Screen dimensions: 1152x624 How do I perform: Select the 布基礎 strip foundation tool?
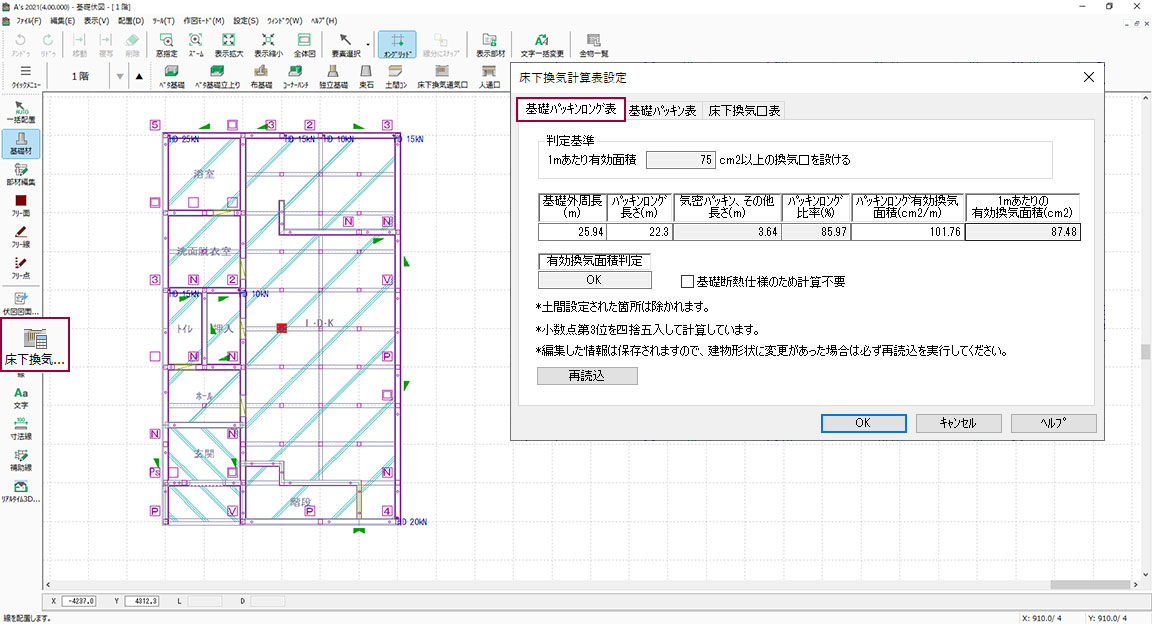[261, 76]
